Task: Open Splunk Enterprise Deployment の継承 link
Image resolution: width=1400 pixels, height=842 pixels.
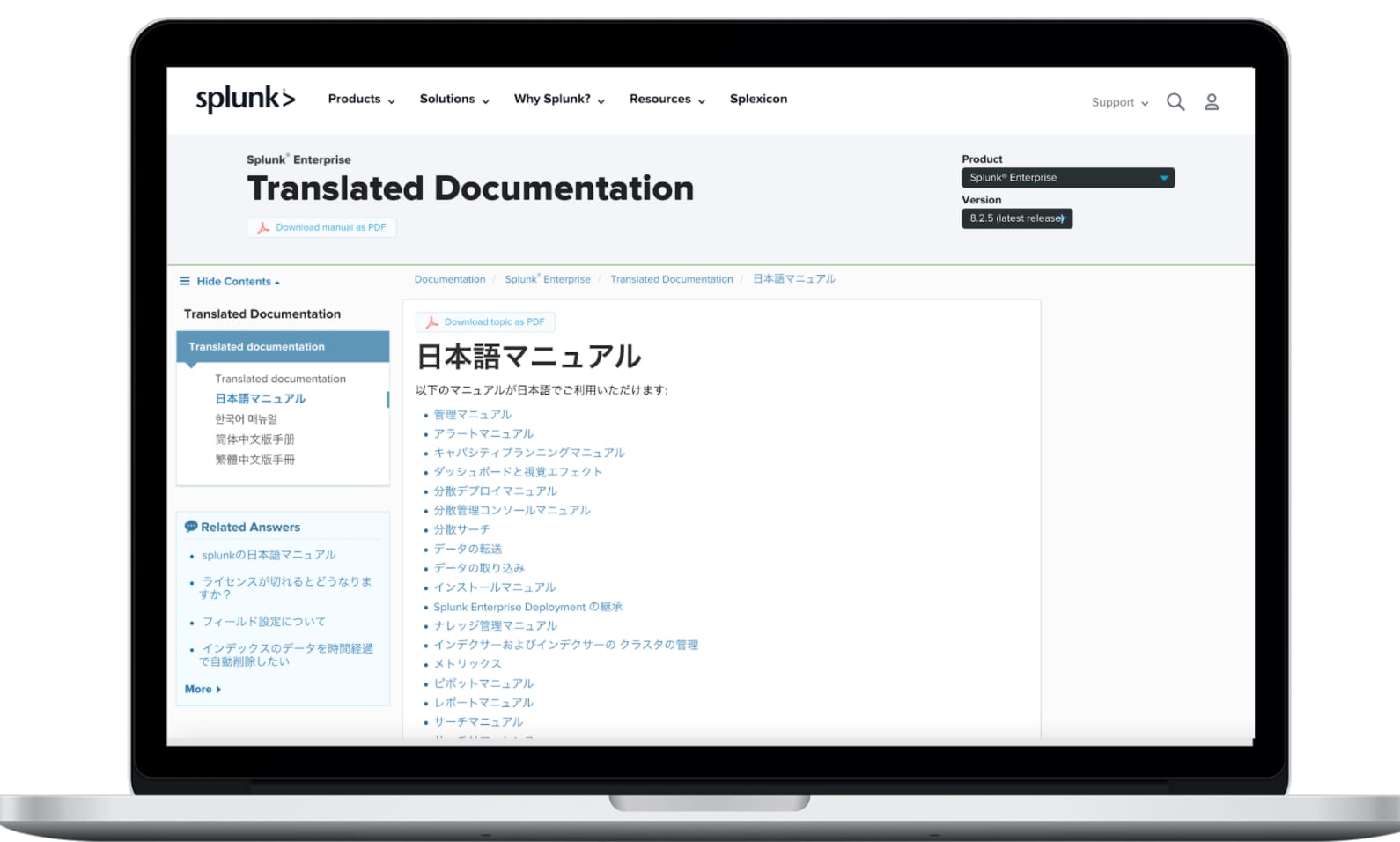Action: click(528, 607)
